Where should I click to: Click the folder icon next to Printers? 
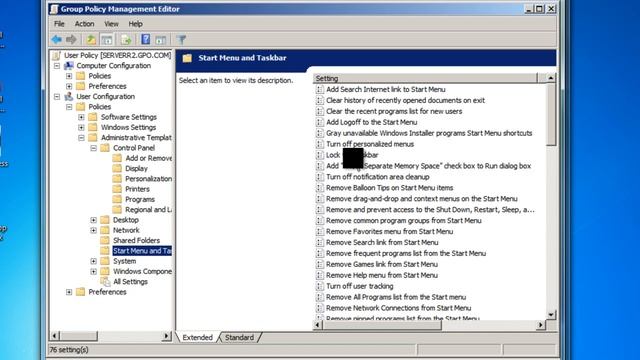tap(117, 189)
